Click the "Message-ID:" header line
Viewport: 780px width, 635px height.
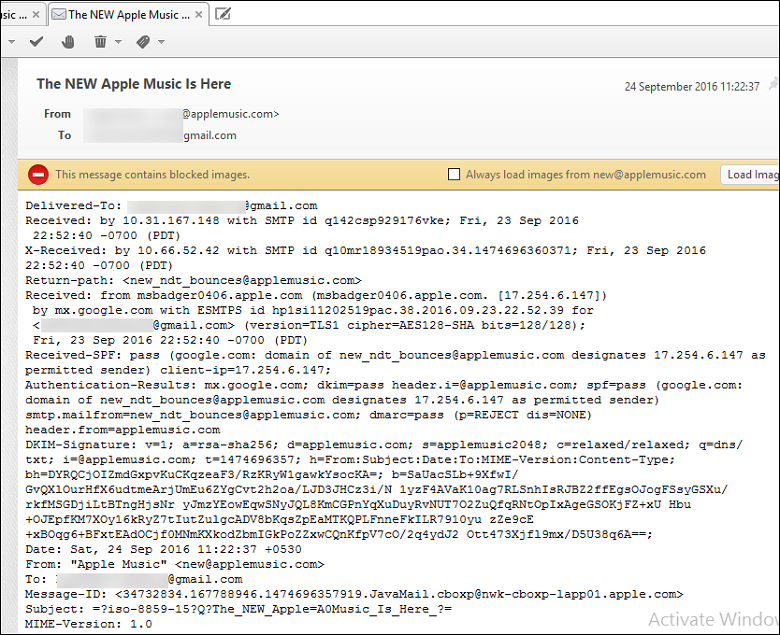(x=354, y=594)
